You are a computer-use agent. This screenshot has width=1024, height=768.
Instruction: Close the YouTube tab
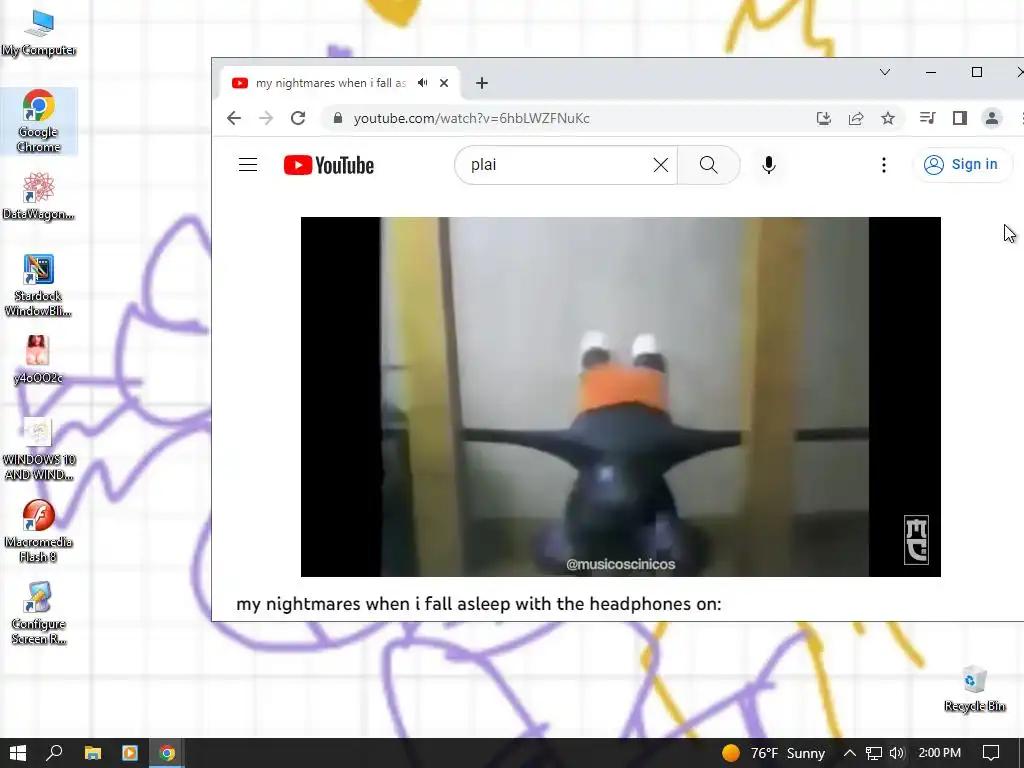[444, 83]
